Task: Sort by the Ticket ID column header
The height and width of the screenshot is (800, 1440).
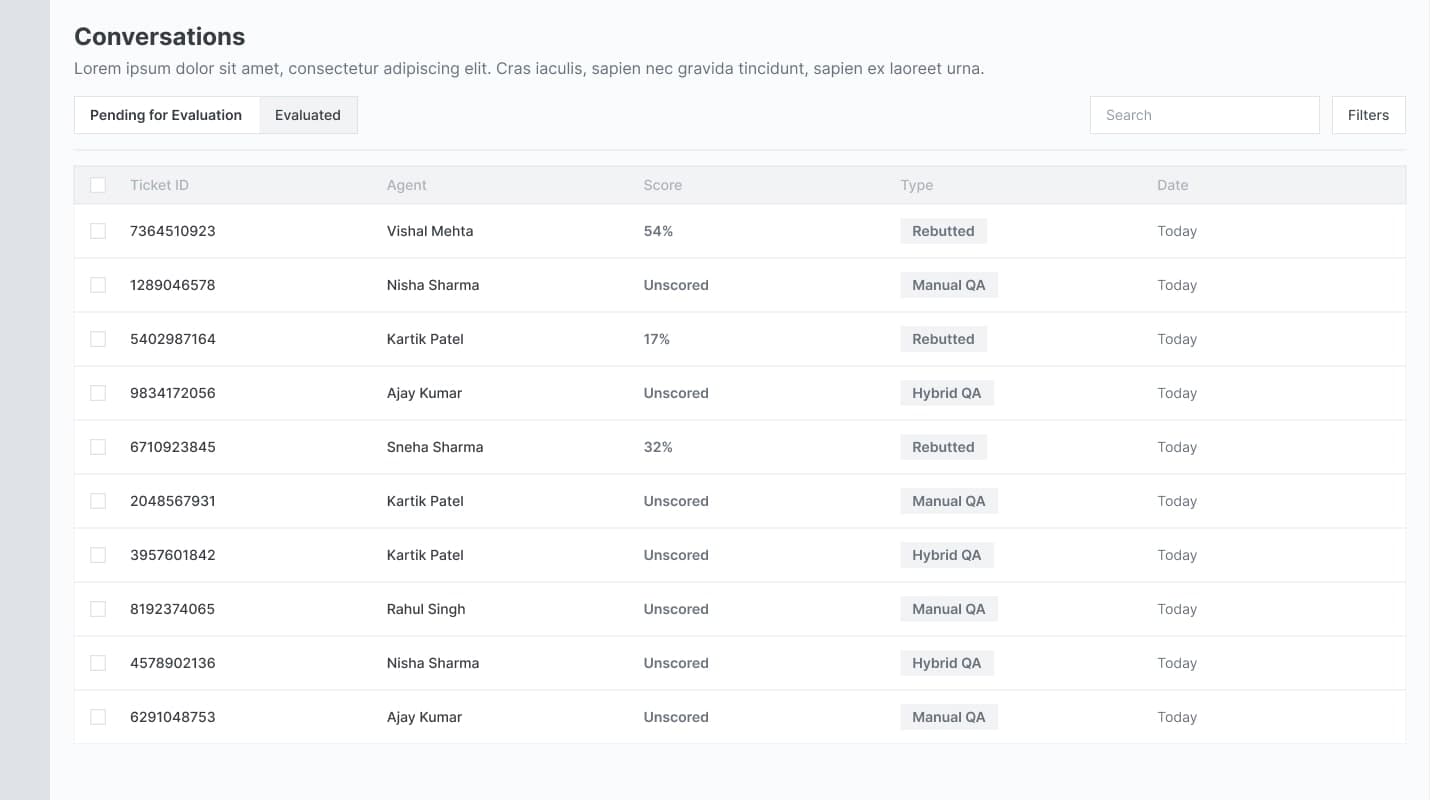Action: click(159, 185)
